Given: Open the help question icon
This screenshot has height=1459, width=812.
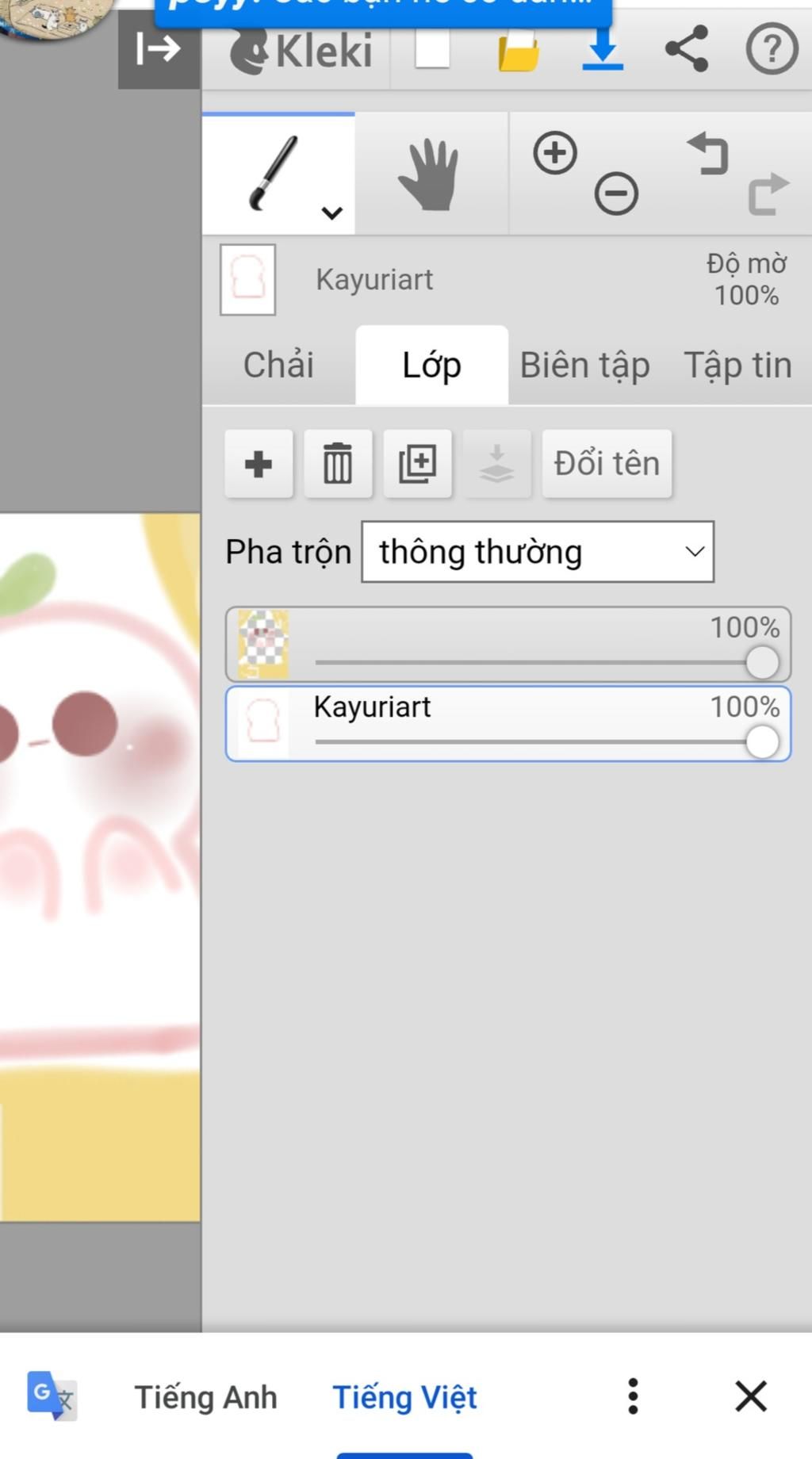Looking at the screenshot, I should coord(772,49).
